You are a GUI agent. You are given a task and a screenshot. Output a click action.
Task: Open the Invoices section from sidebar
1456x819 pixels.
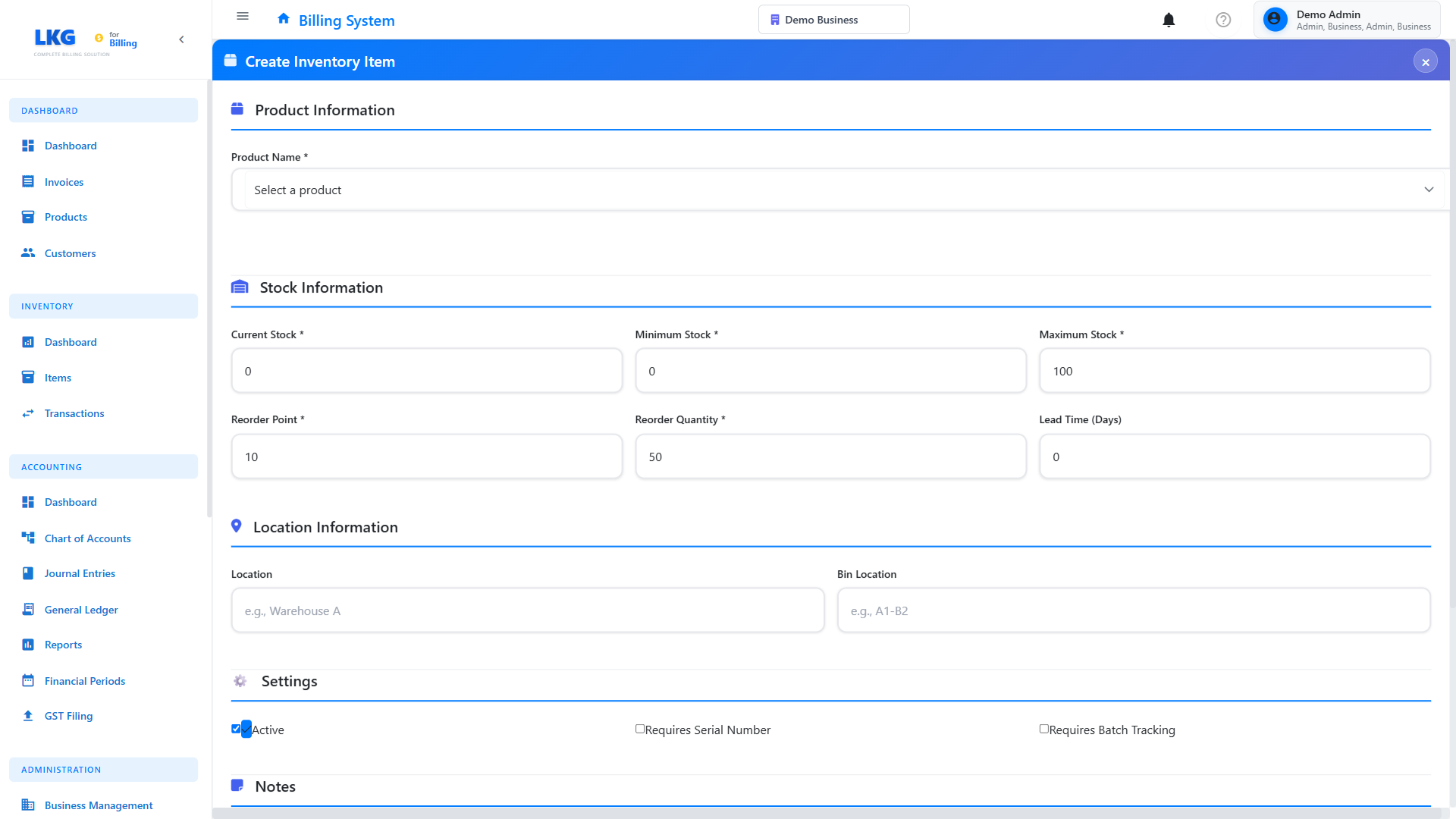(64, 182)
